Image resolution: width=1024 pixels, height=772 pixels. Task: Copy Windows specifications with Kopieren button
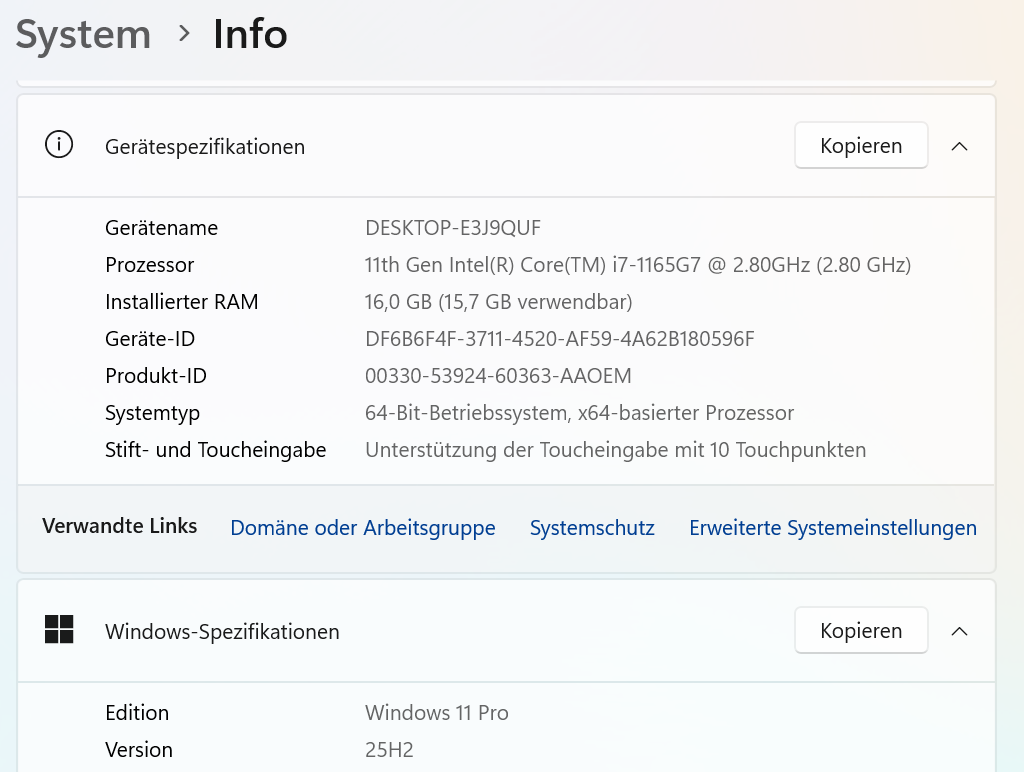tap(861, 630)
